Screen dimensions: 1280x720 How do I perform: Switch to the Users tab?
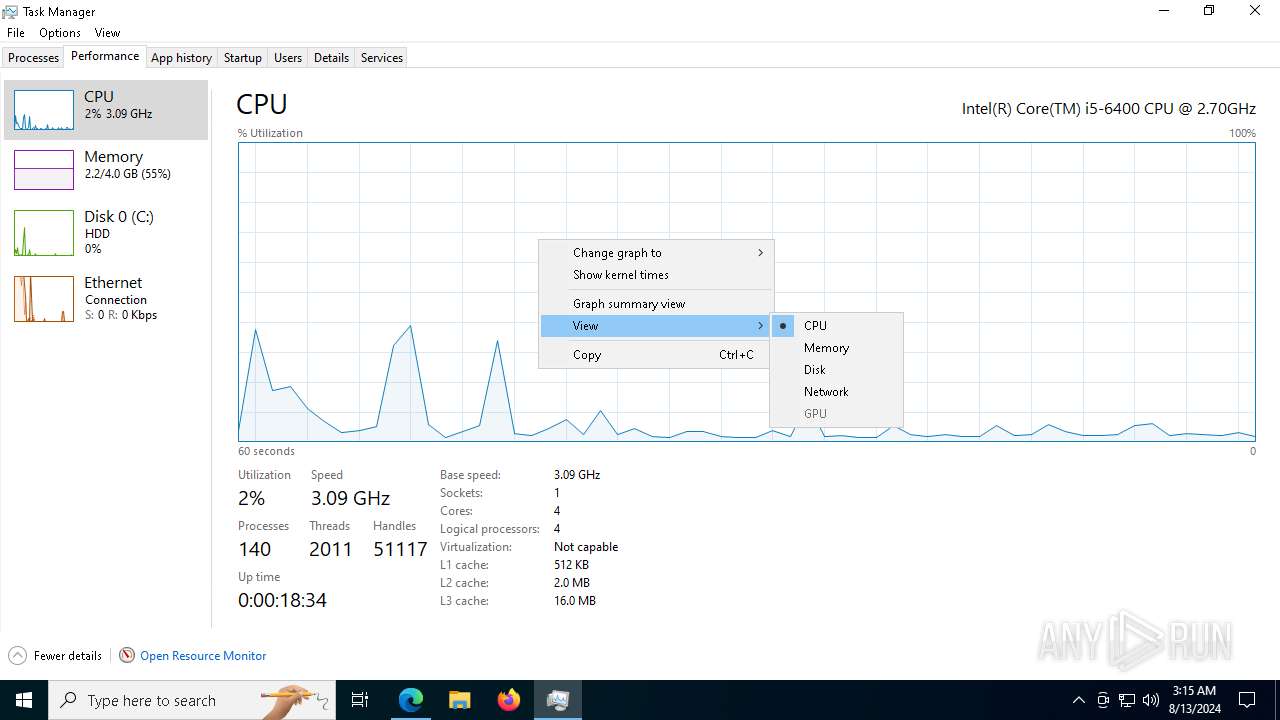click(x=288, y=58)
